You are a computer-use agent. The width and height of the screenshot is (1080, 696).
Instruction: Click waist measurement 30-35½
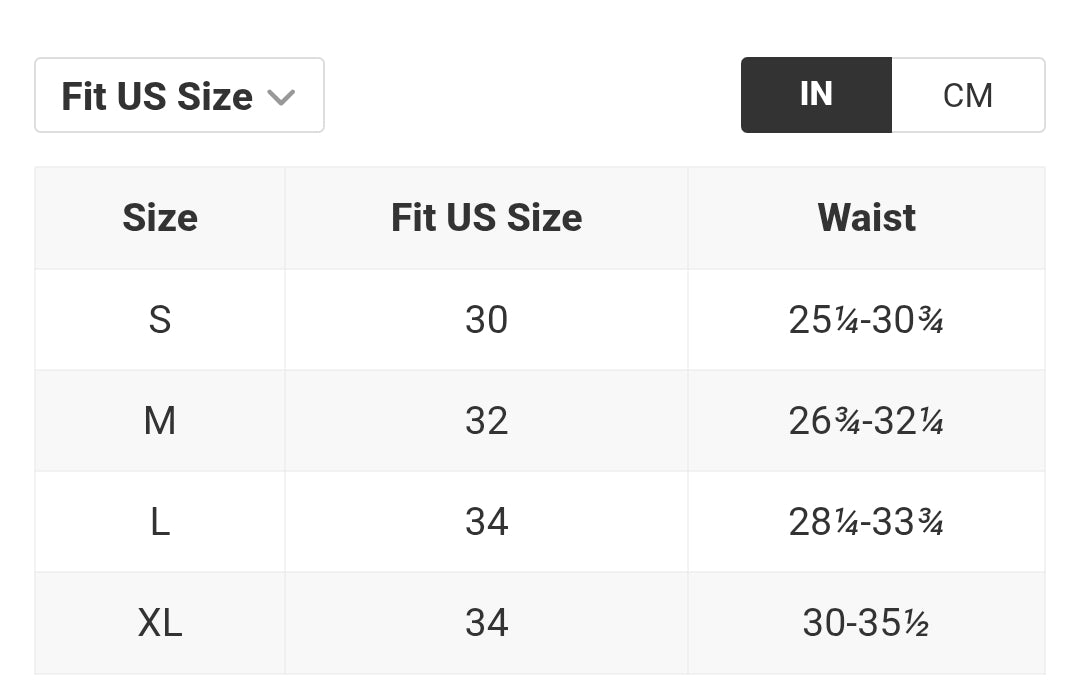[x=866, y=623]
